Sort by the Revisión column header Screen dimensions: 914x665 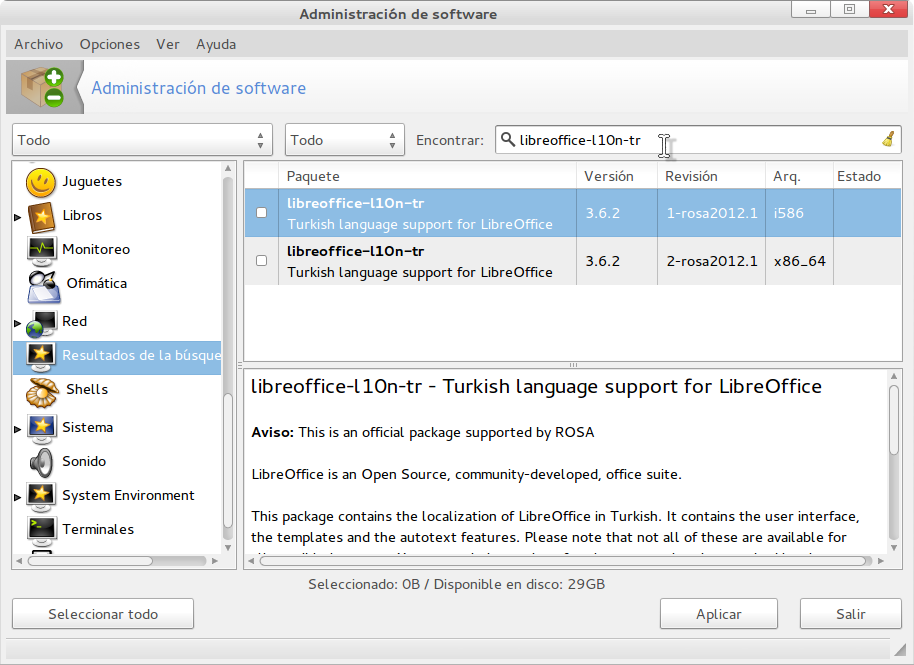click(711, 176)
